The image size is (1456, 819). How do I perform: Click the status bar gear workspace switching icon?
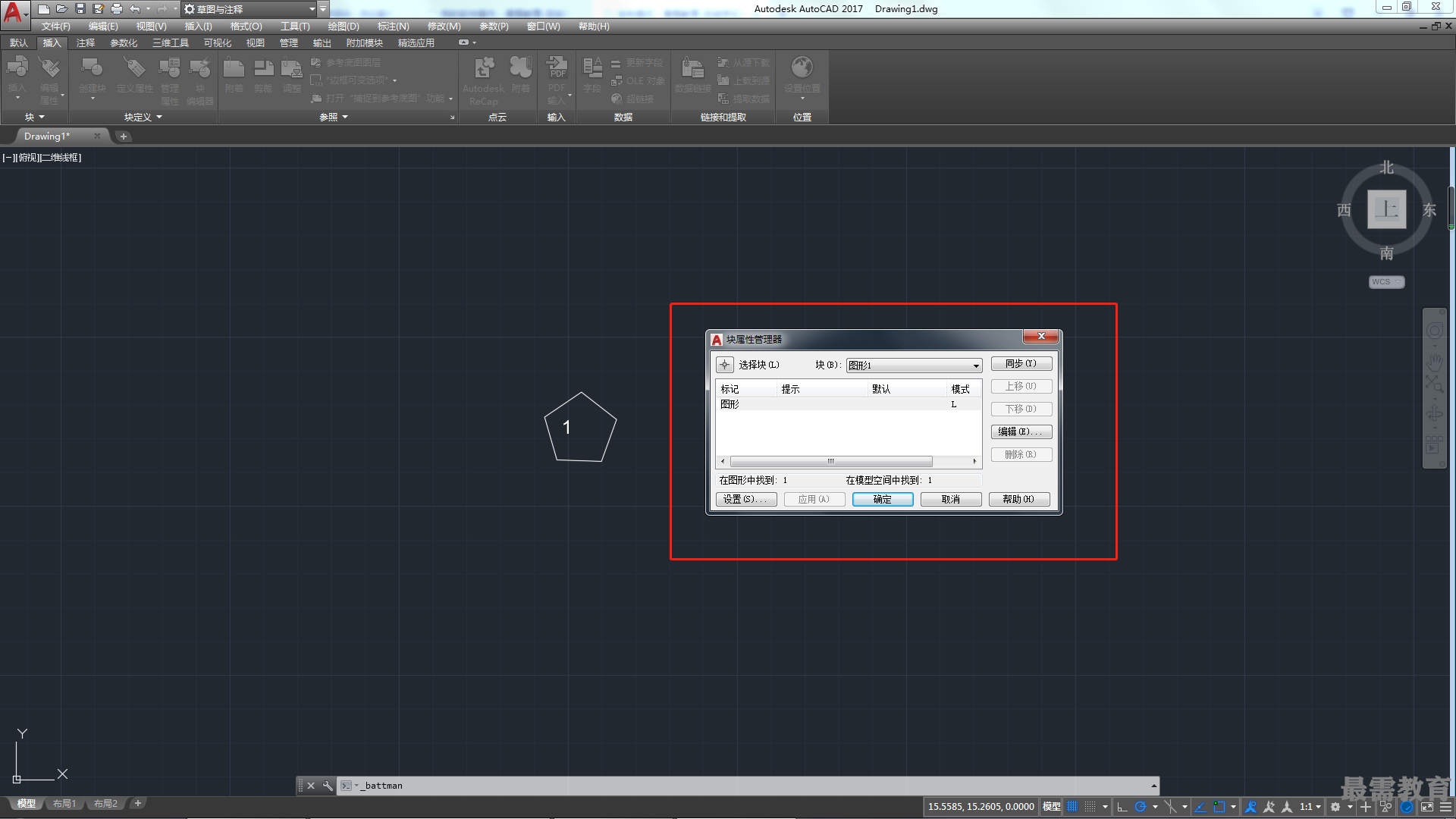[1335, 807]
